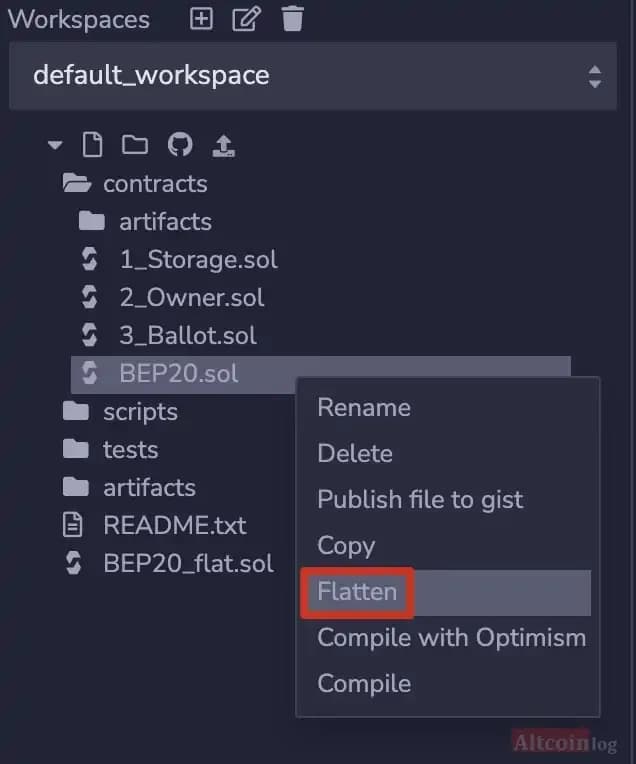This screenshot has height=764, width=636.
Task: Click document icon beside README.txt
Action: [x=73, y=525]
